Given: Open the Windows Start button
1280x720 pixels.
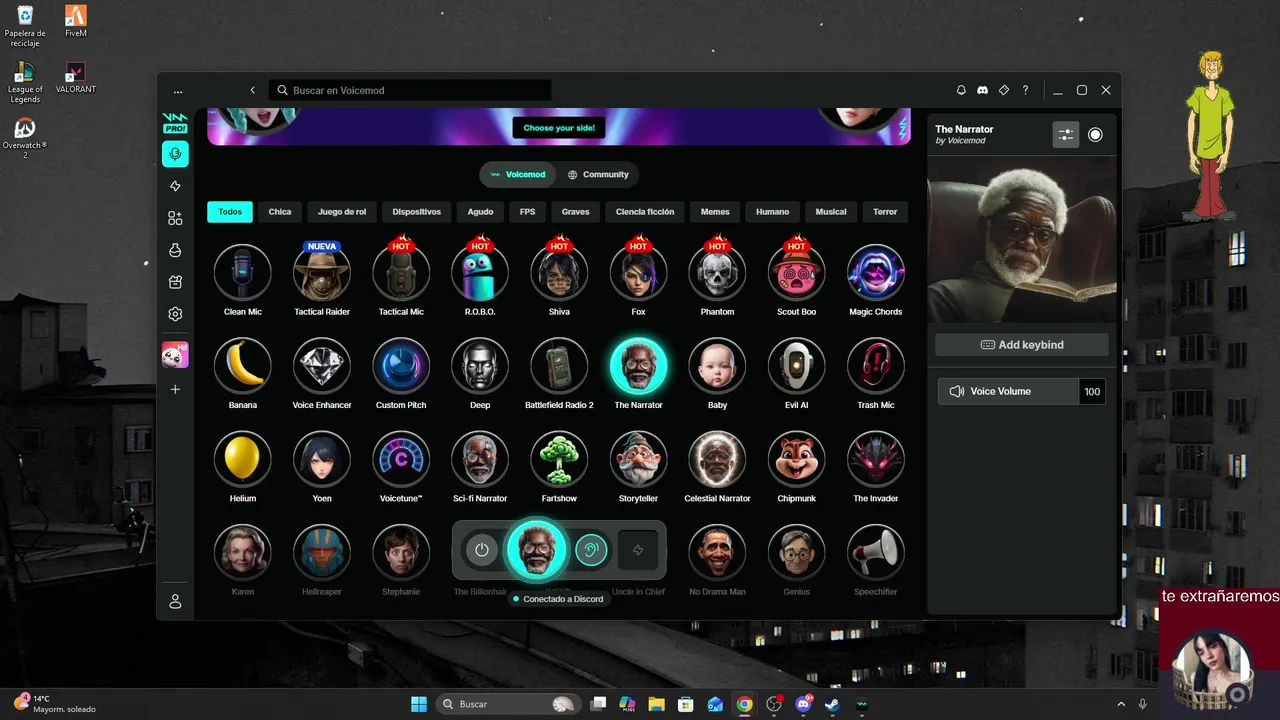Looking at the screenshot, I should click(419, 704).
